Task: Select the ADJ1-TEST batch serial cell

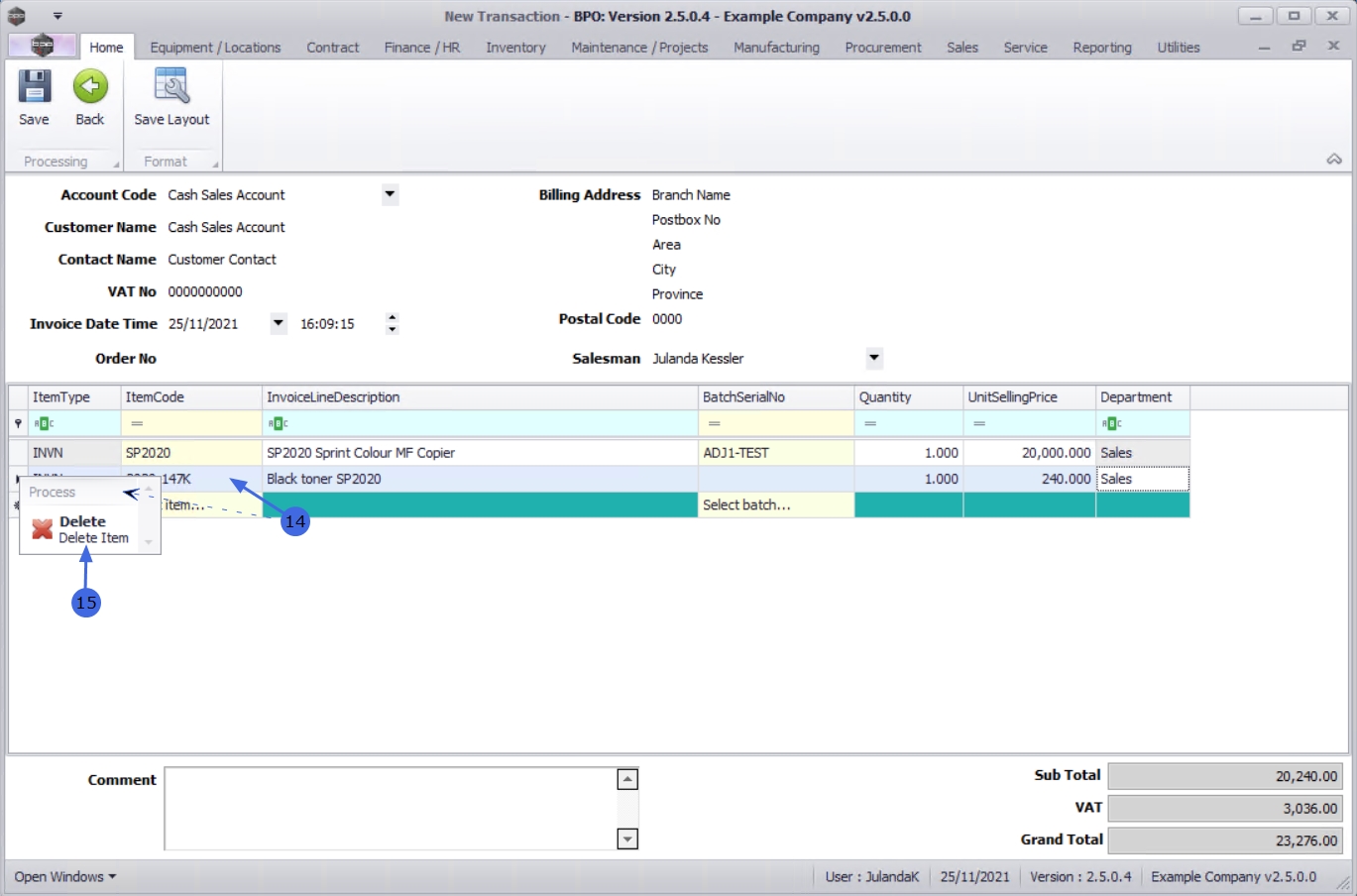Action: pos(776,453)
